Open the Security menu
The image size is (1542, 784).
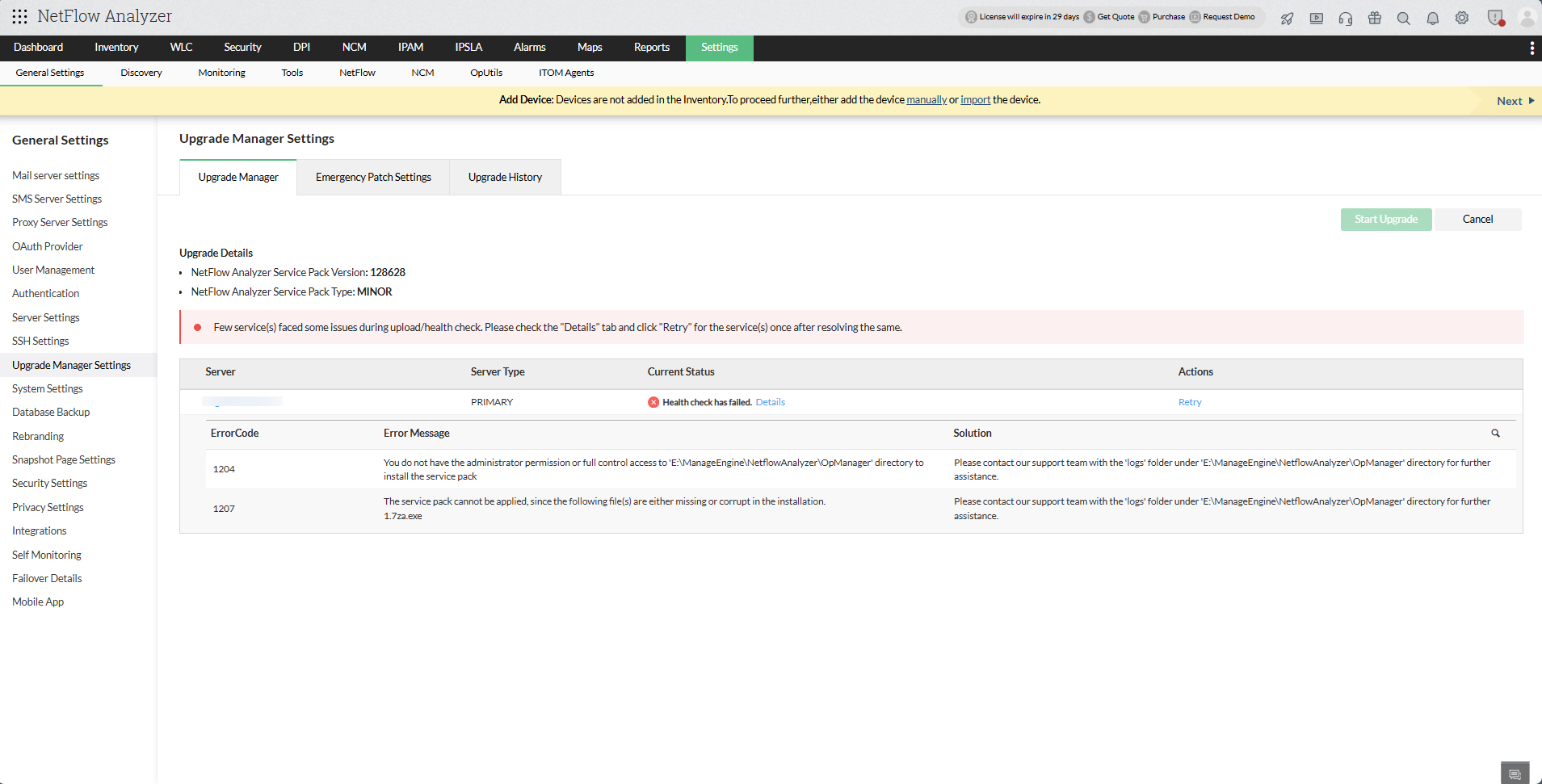tap(242, 48)
